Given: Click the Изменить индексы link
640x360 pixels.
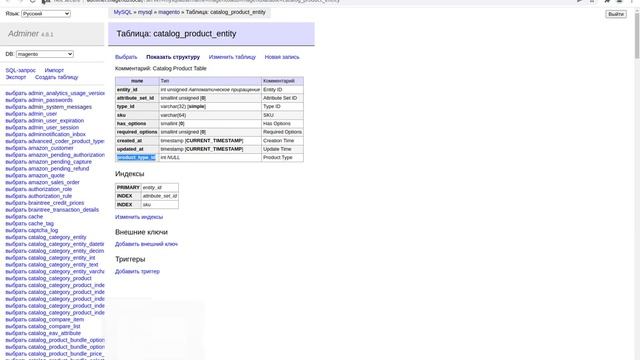Looking at the screenshot, I should pos(139,217).
